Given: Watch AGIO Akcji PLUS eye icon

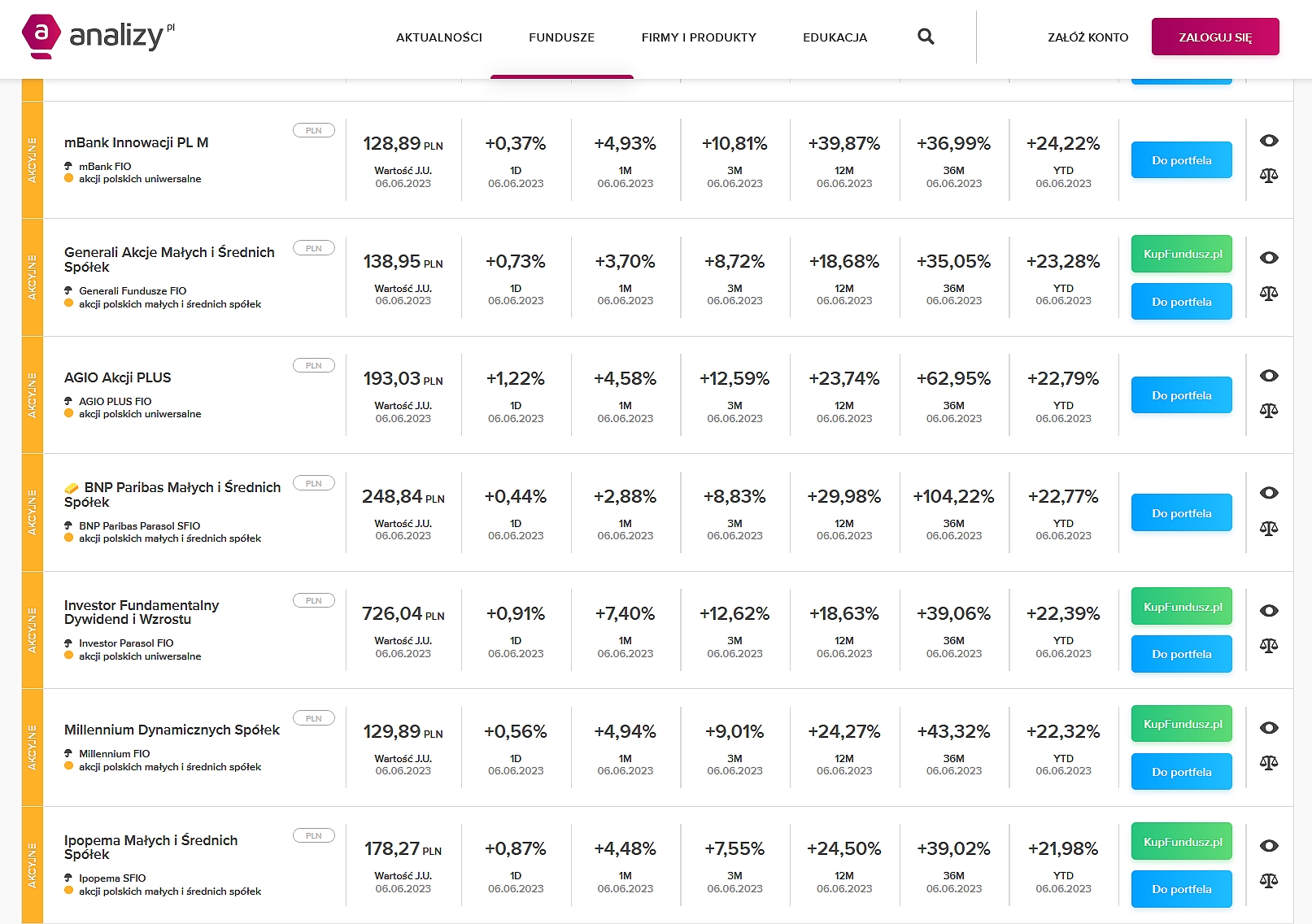Looking at the screenshot, I should click(x=1269, y=376).
